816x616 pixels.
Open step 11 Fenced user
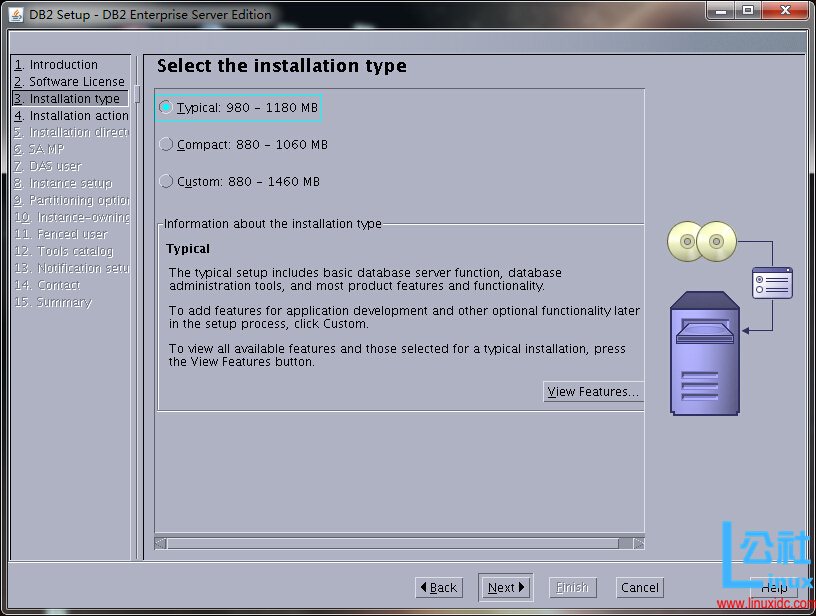tap(61, 234)
